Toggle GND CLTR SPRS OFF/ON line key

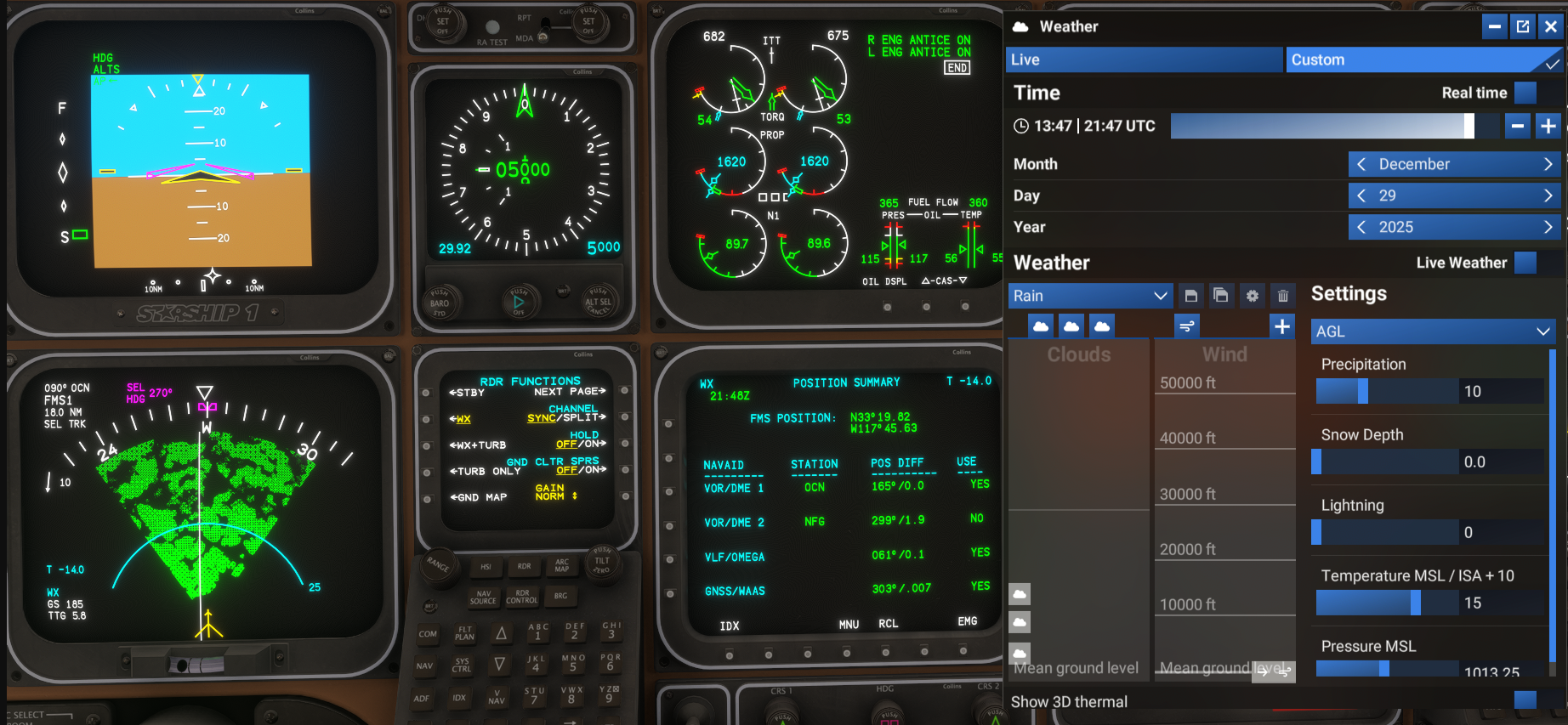(625, 469)
